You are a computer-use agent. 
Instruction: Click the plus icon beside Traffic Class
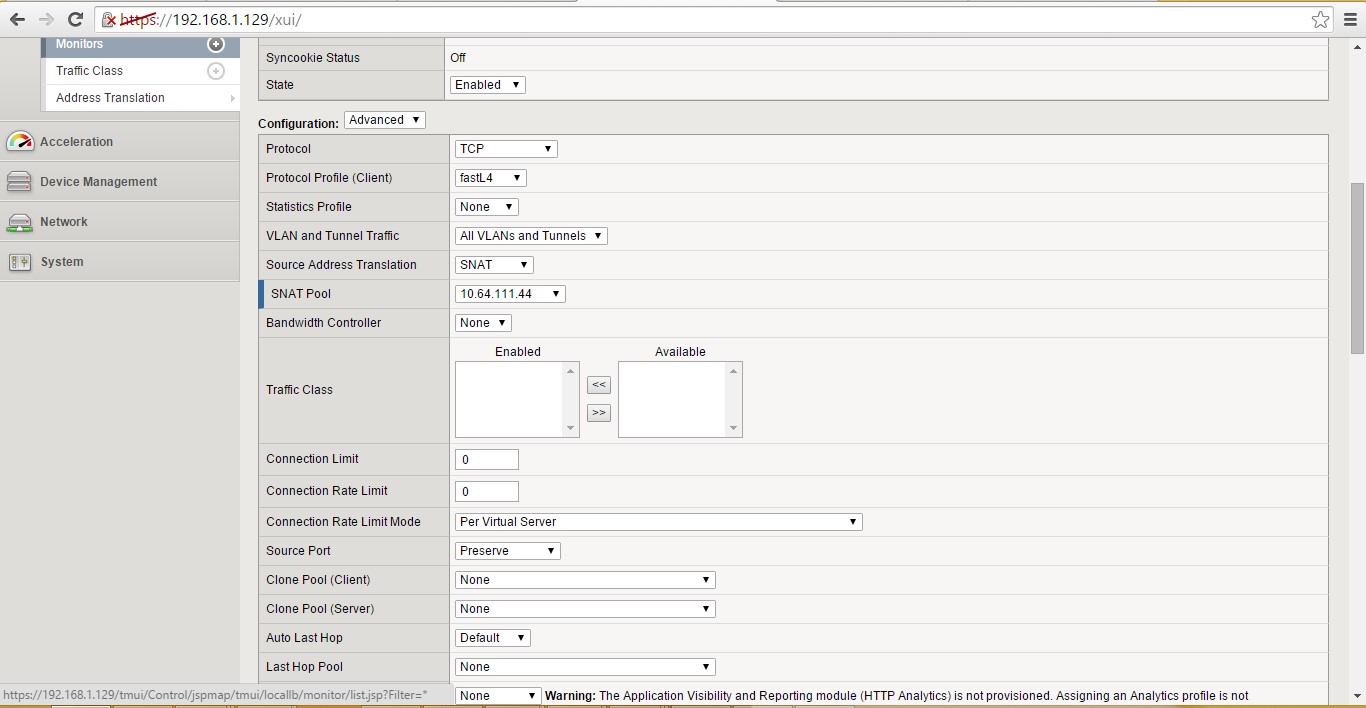click(x=216, y=70)
